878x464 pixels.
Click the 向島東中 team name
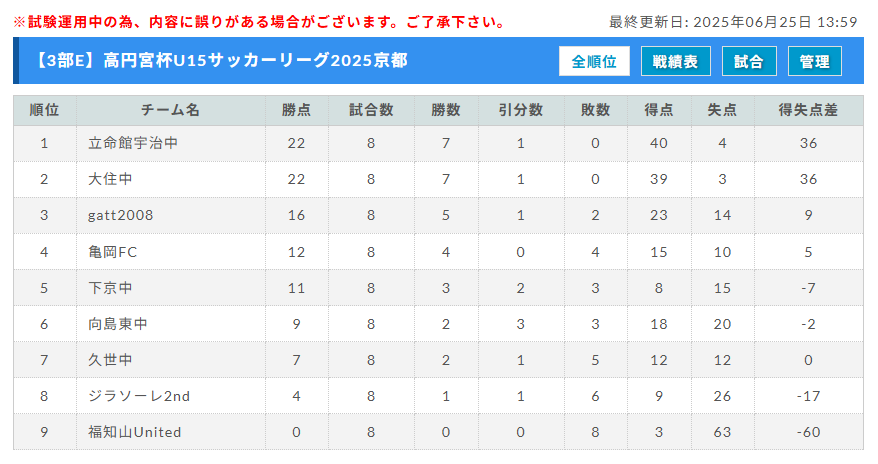pos(118,324)
